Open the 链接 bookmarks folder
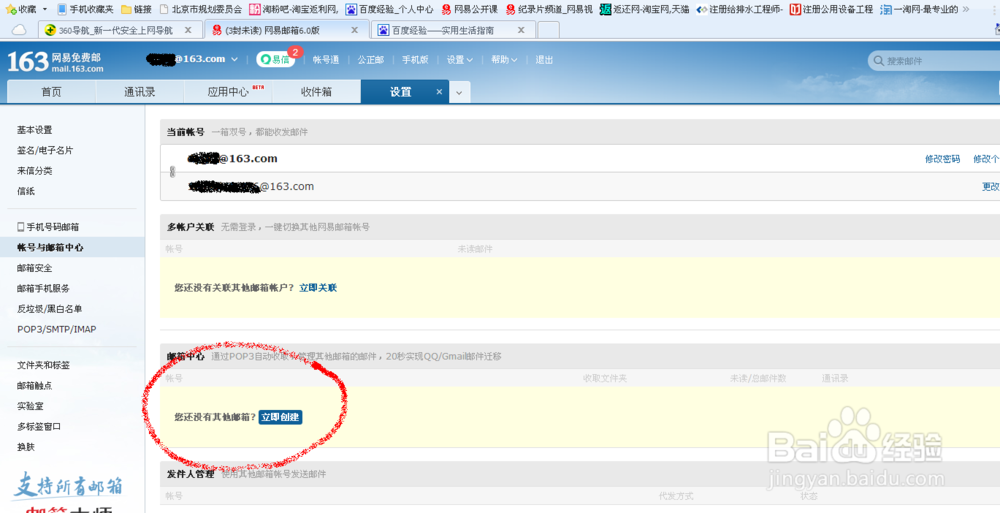The width and height of the screenshot is (1000, 513). coord(136,10)
